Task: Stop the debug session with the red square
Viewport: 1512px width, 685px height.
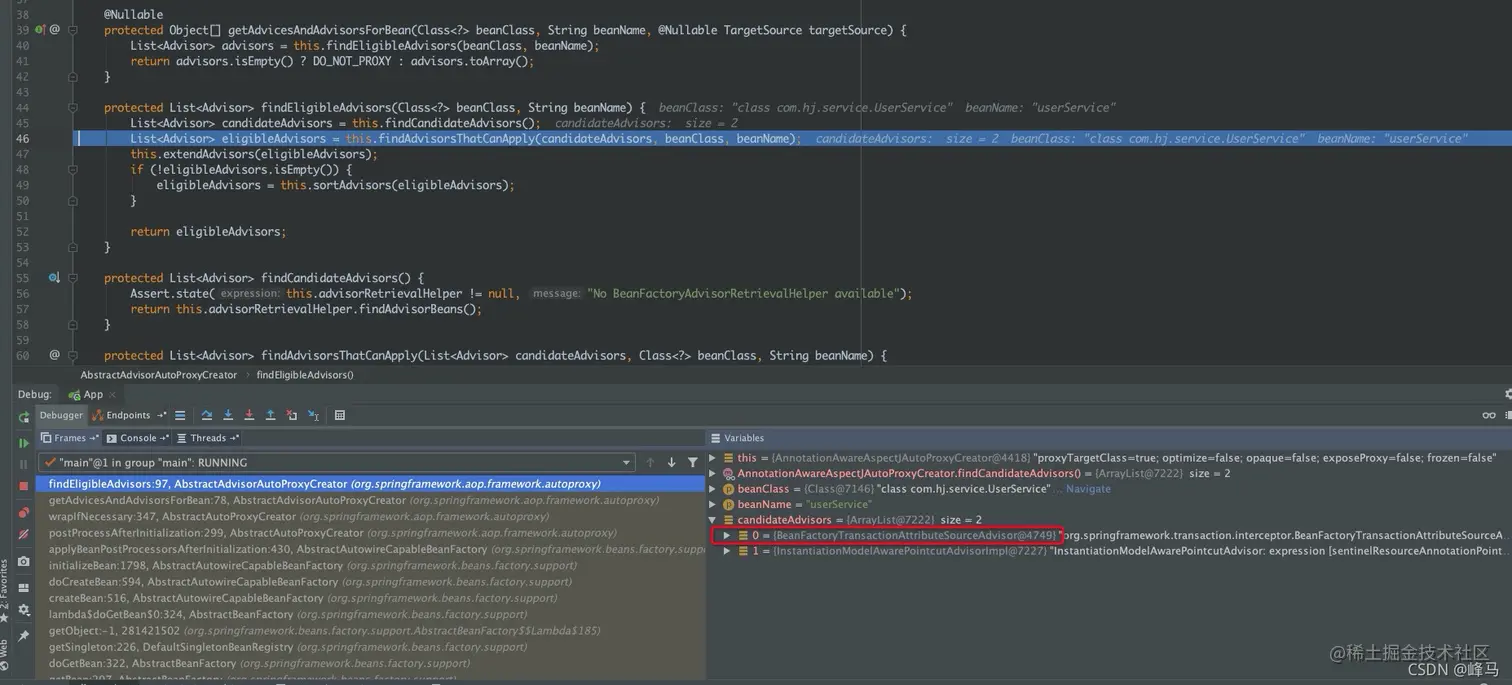Action: (24, 486)
